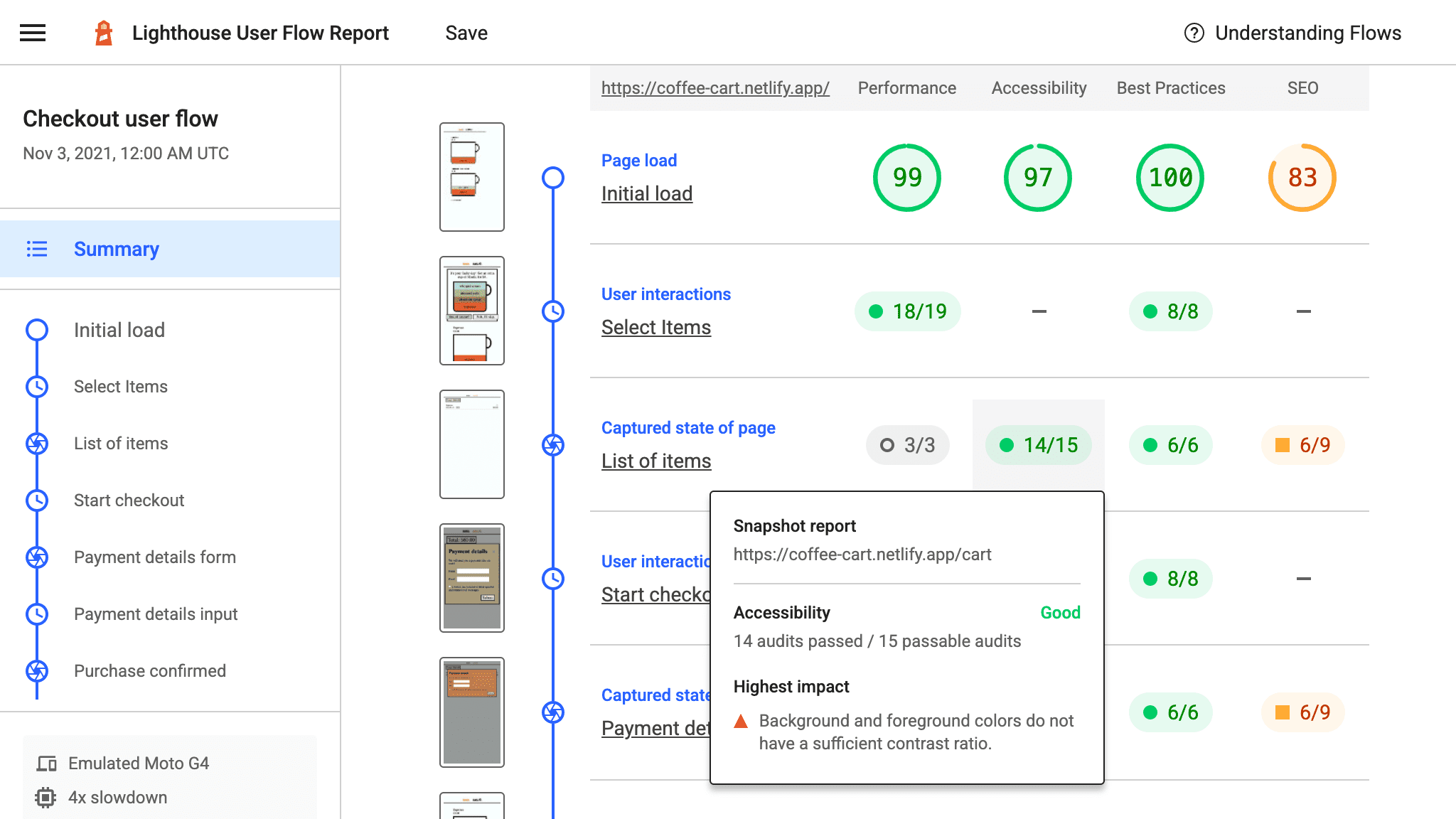Click the snapshot icon for List of items
This screenshot has height=819, width=1456.
[x=553, y=444]
